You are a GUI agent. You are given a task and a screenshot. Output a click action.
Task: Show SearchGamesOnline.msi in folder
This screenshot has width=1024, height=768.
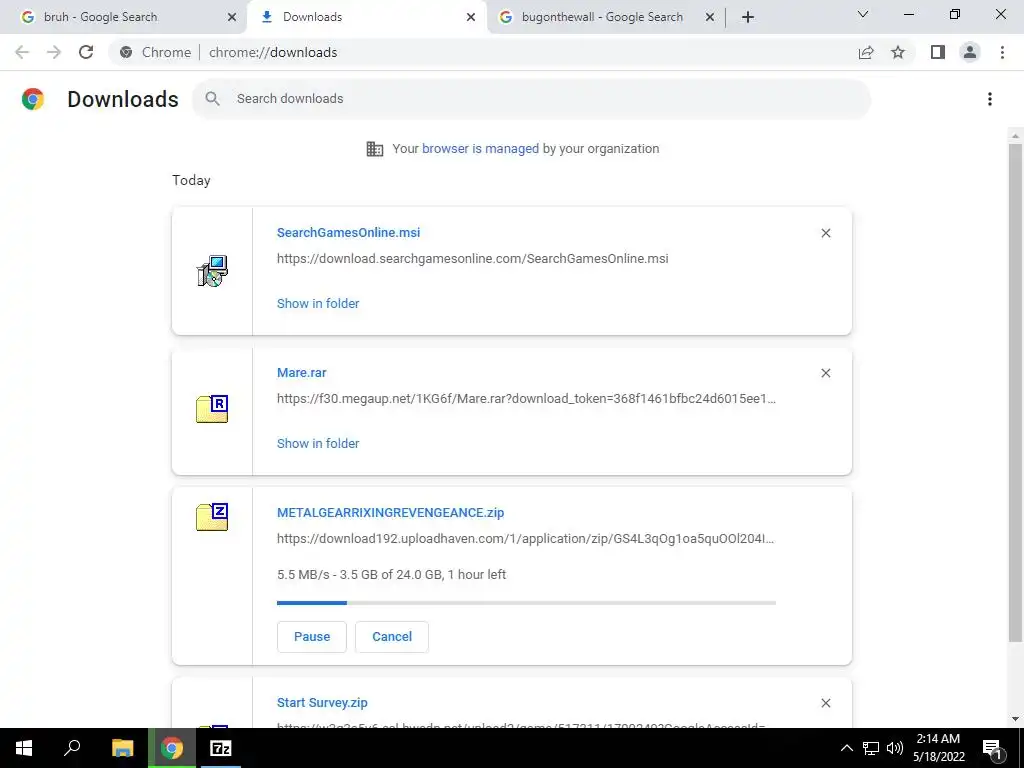[318, 304]
